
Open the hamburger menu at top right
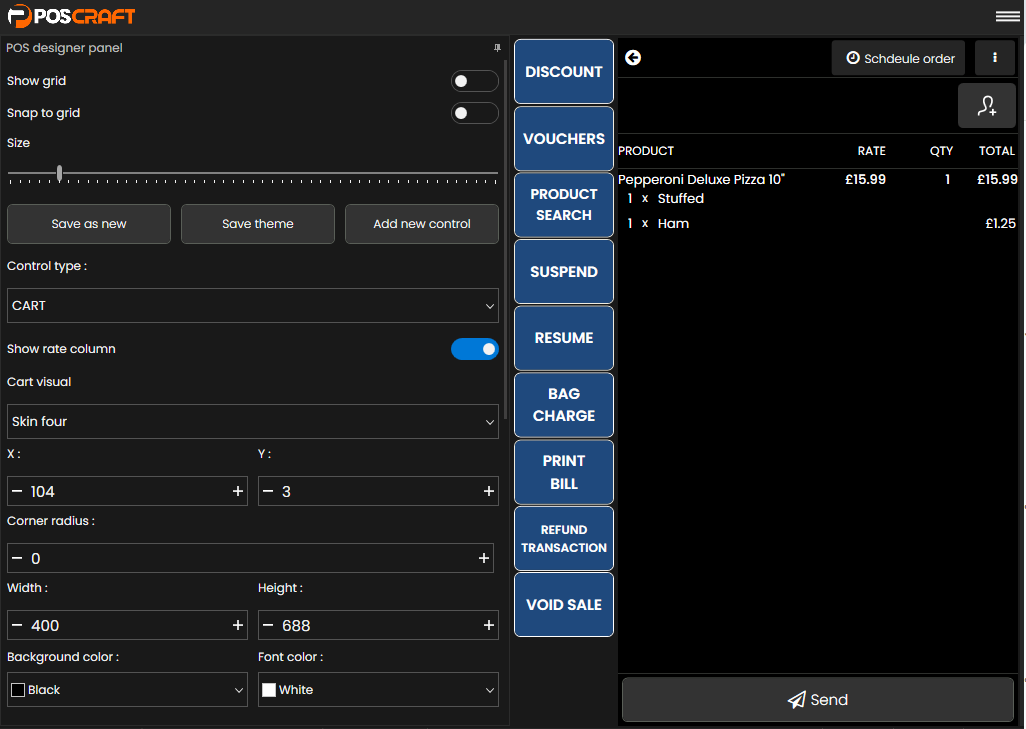click(x=1006, y=16)
